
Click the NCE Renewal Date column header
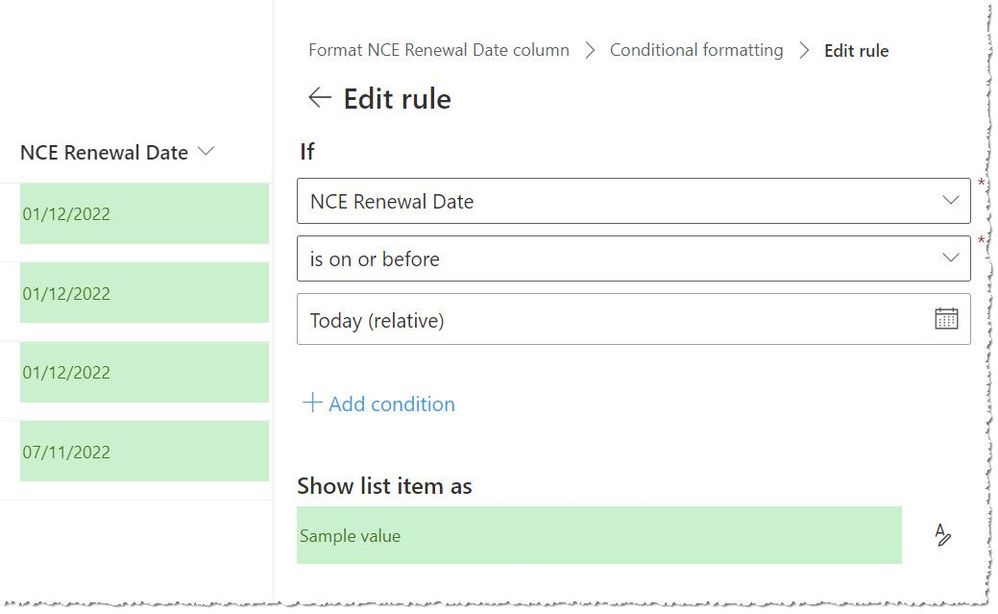104,152
